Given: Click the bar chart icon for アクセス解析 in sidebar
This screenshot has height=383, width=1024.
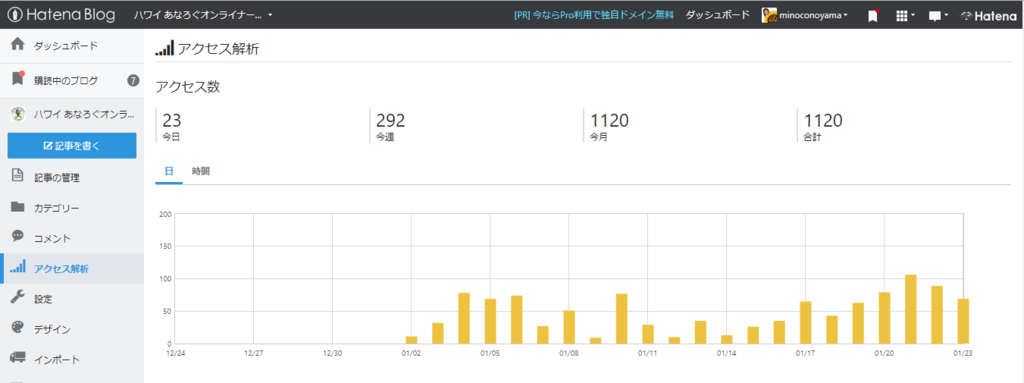Looking at the screenshot, I should point(18,267).
